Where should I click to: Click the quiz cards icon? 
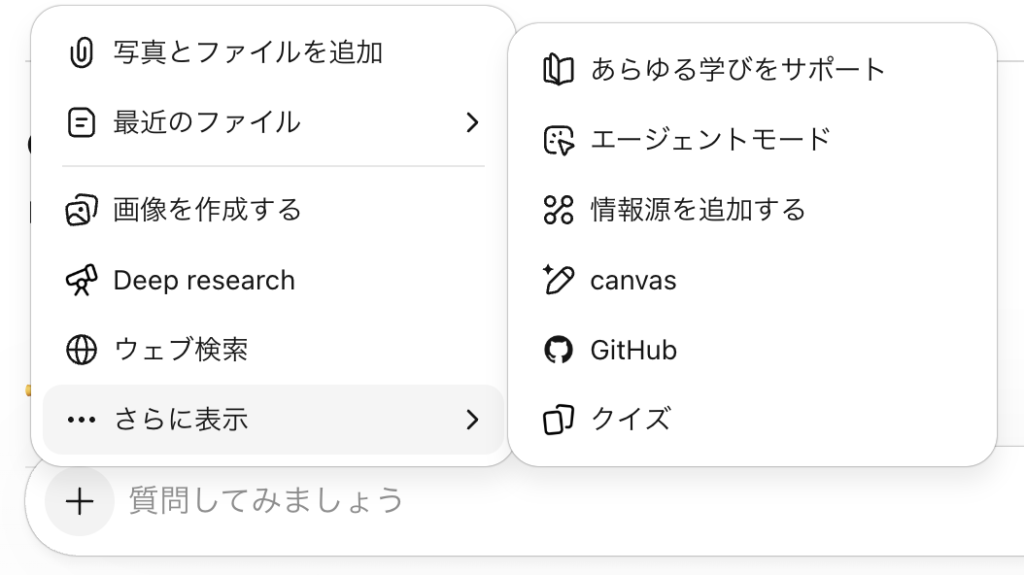[x=558, y=419]
